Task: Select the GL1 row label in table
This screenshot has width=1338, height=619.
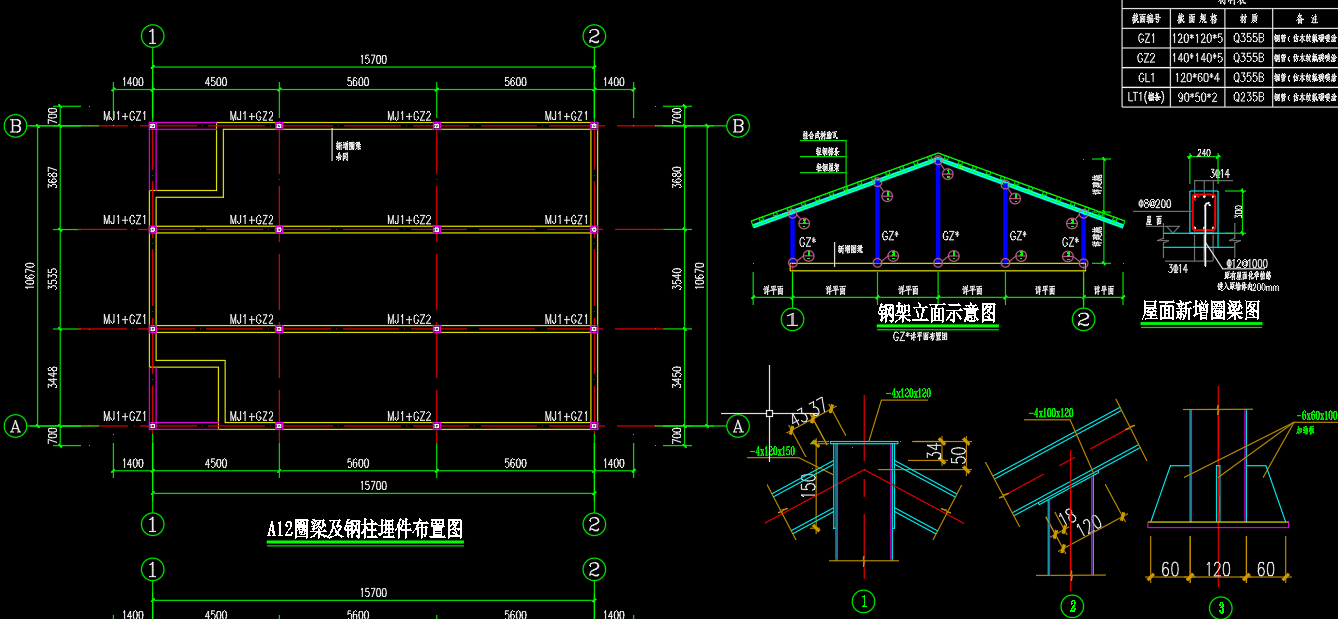Action: (x=1146, y=77)
